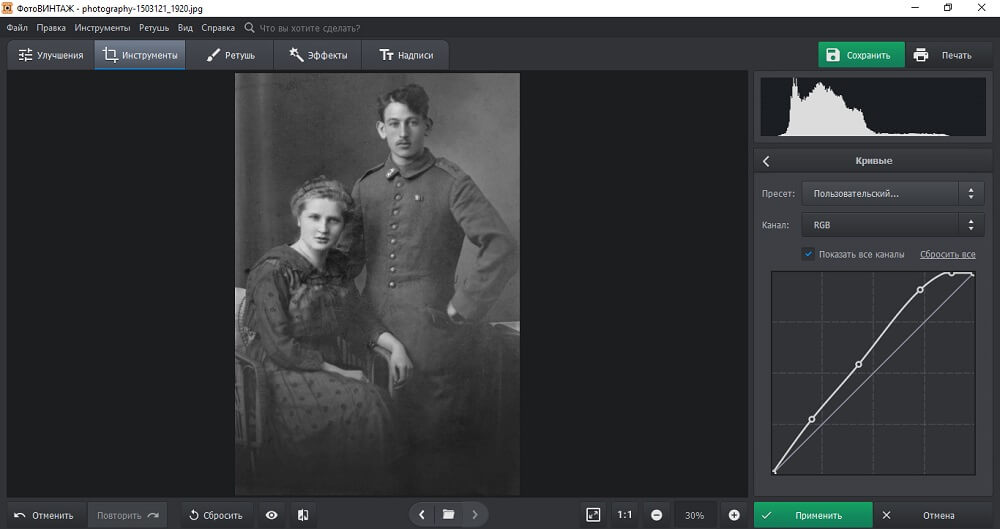This screenshot has height=529, width=1000.
Task: Click the Отмена cancel button
Action: click(932, 515)
